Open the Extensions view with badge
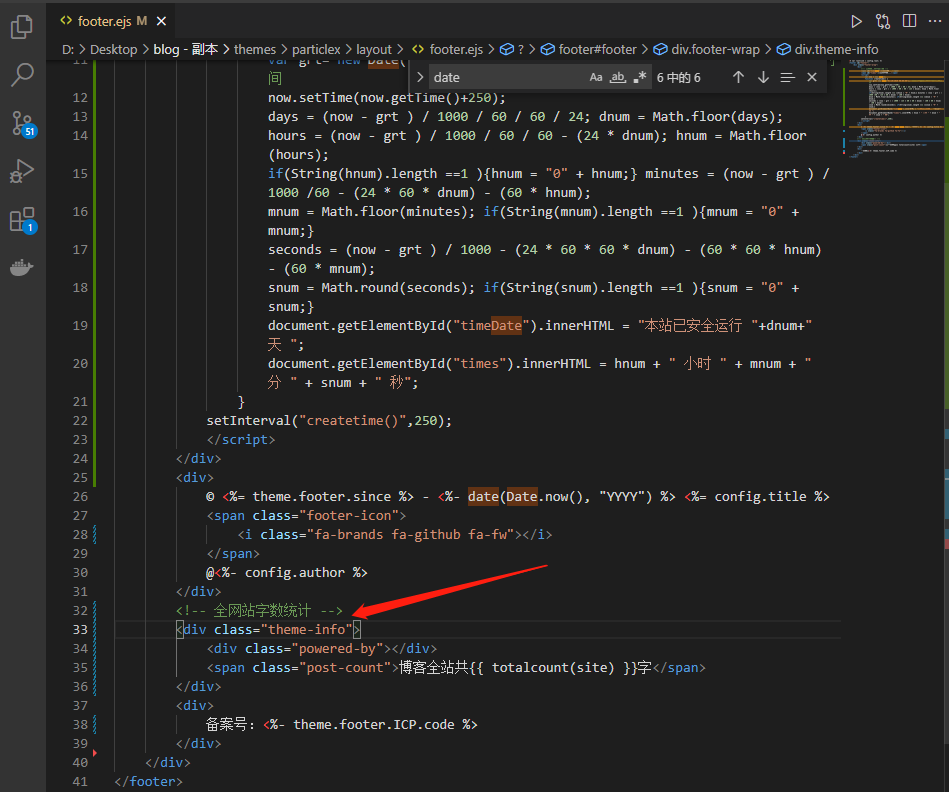 [x=23, y=220]
